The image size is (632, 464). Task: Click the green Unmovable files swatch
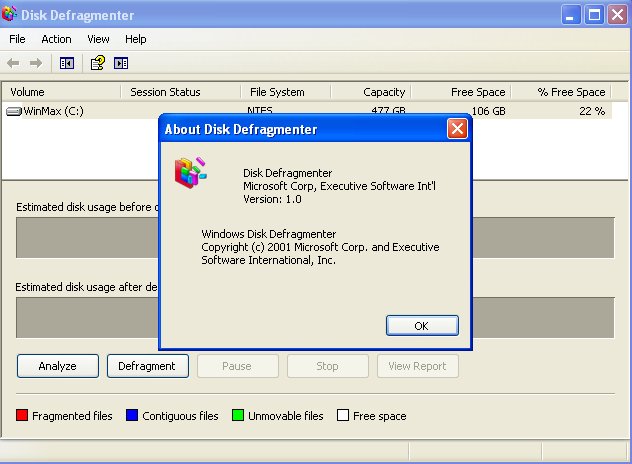pyautogui.click(x=238, y=415)
